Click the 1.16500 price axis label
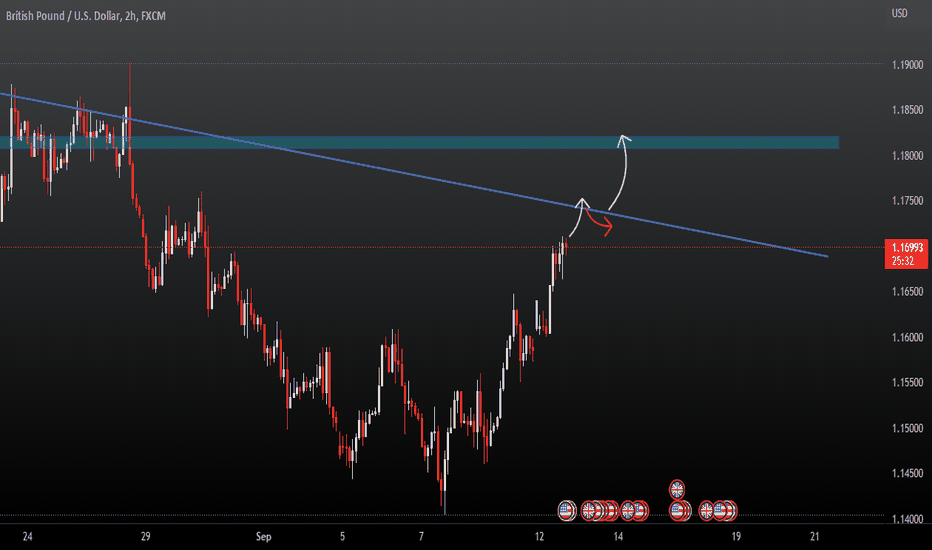The width and height of the screenshot is (932, 550). [x=908, y=292]
